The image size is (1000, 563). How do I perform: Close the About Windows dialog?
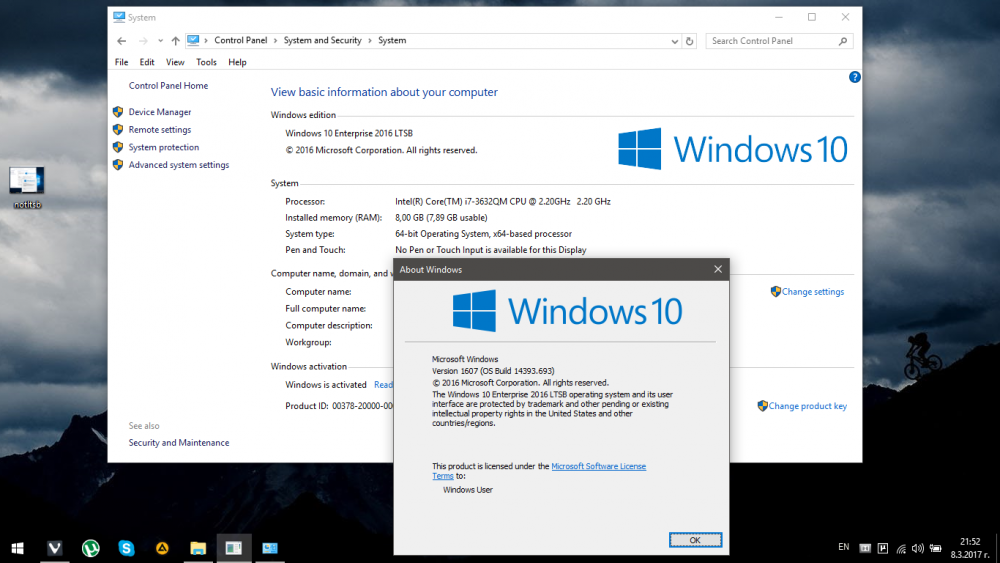pyautogui.click(x=717, y=269)
